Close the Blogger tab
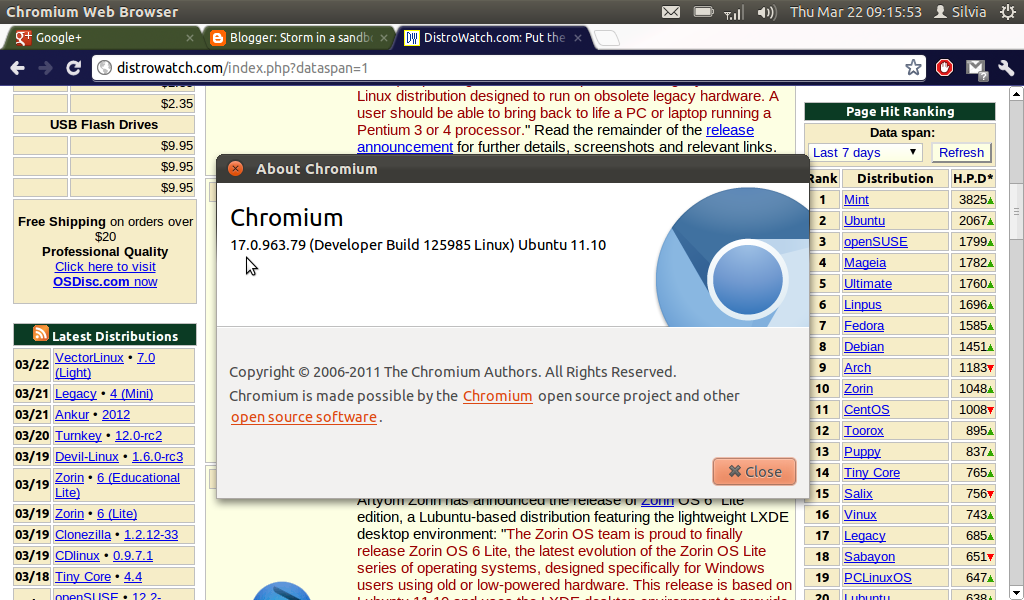Image resolution: width=1024 pixels, height=600 pixels. tap(384, 38)
